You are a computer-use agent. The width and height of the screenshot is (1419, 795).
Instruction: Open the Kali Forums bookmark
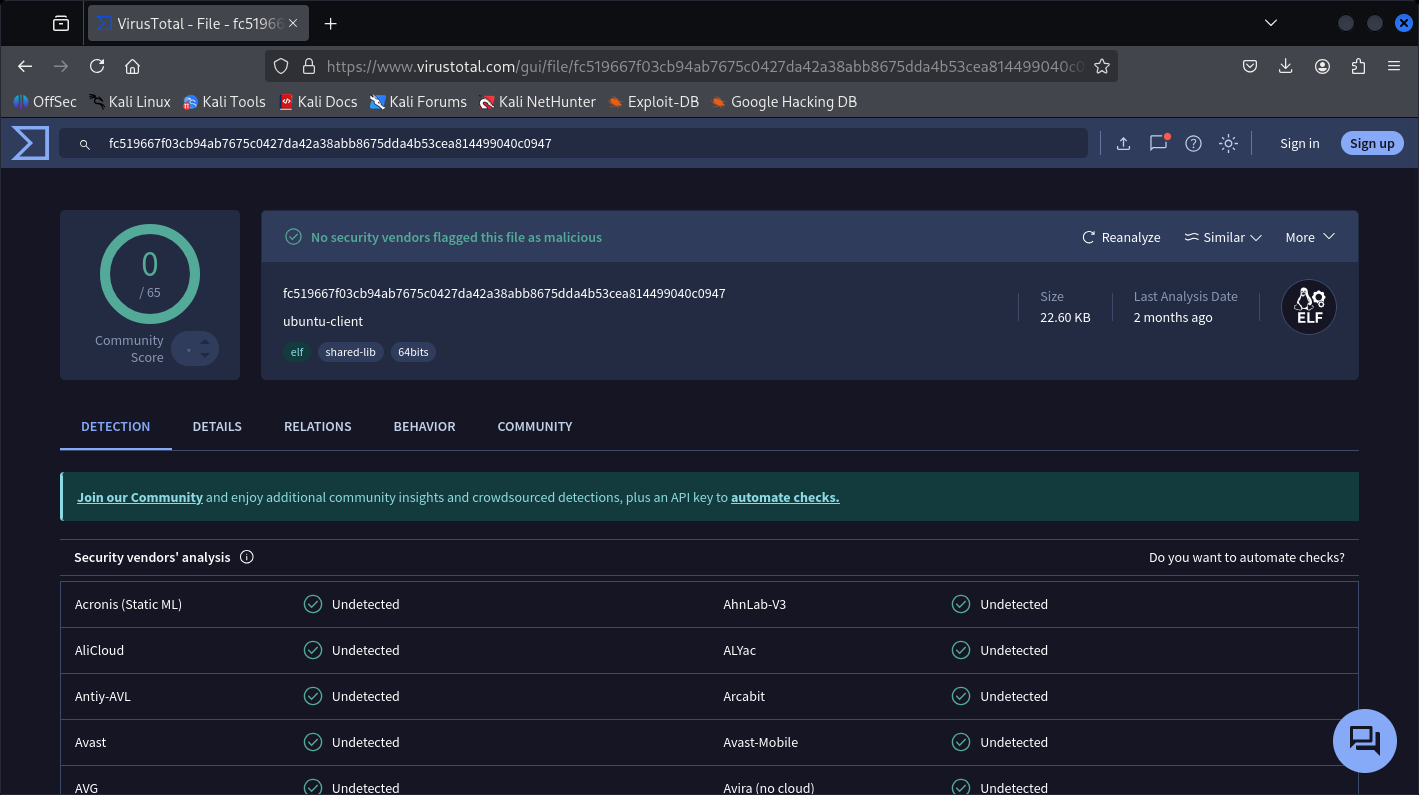(418, 101)
